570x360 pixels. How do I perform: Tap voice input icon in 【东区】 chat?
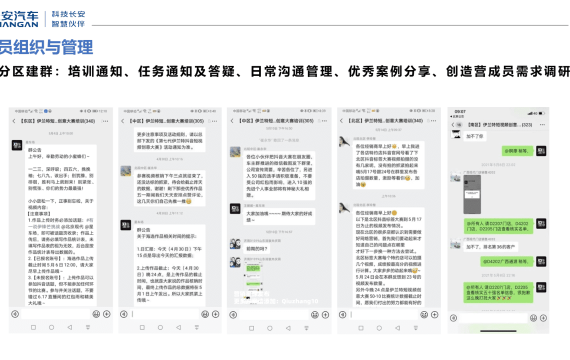click(x=15, y=314)
